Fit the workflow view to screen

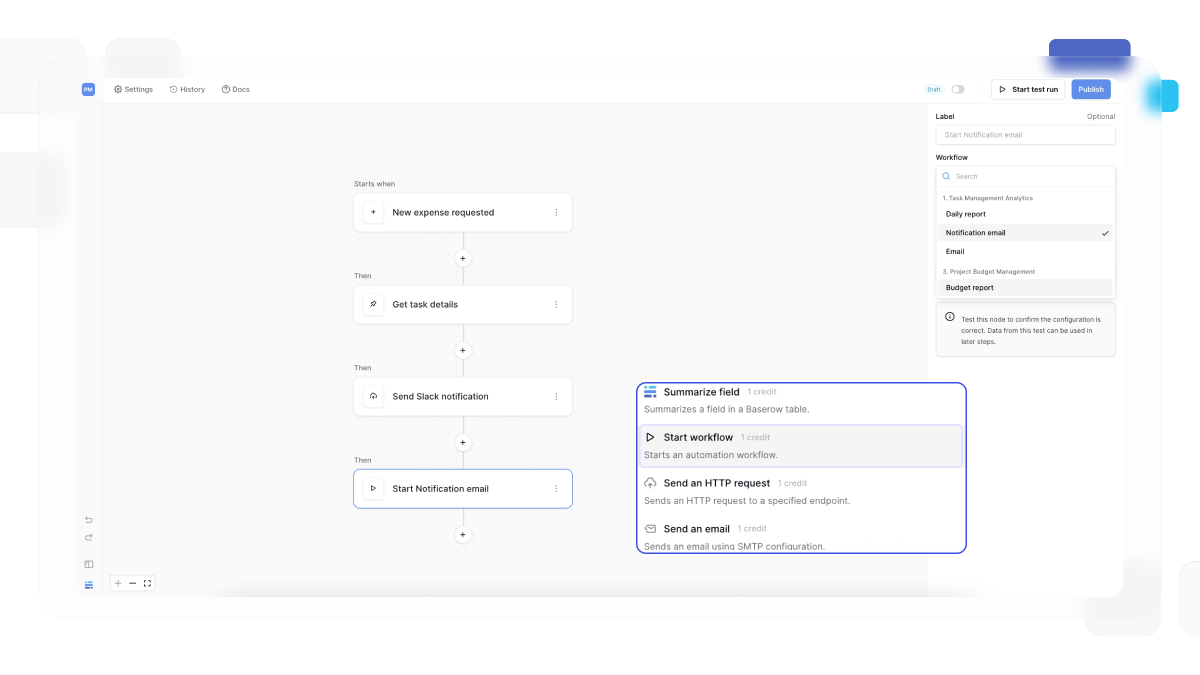coord(147,583)
